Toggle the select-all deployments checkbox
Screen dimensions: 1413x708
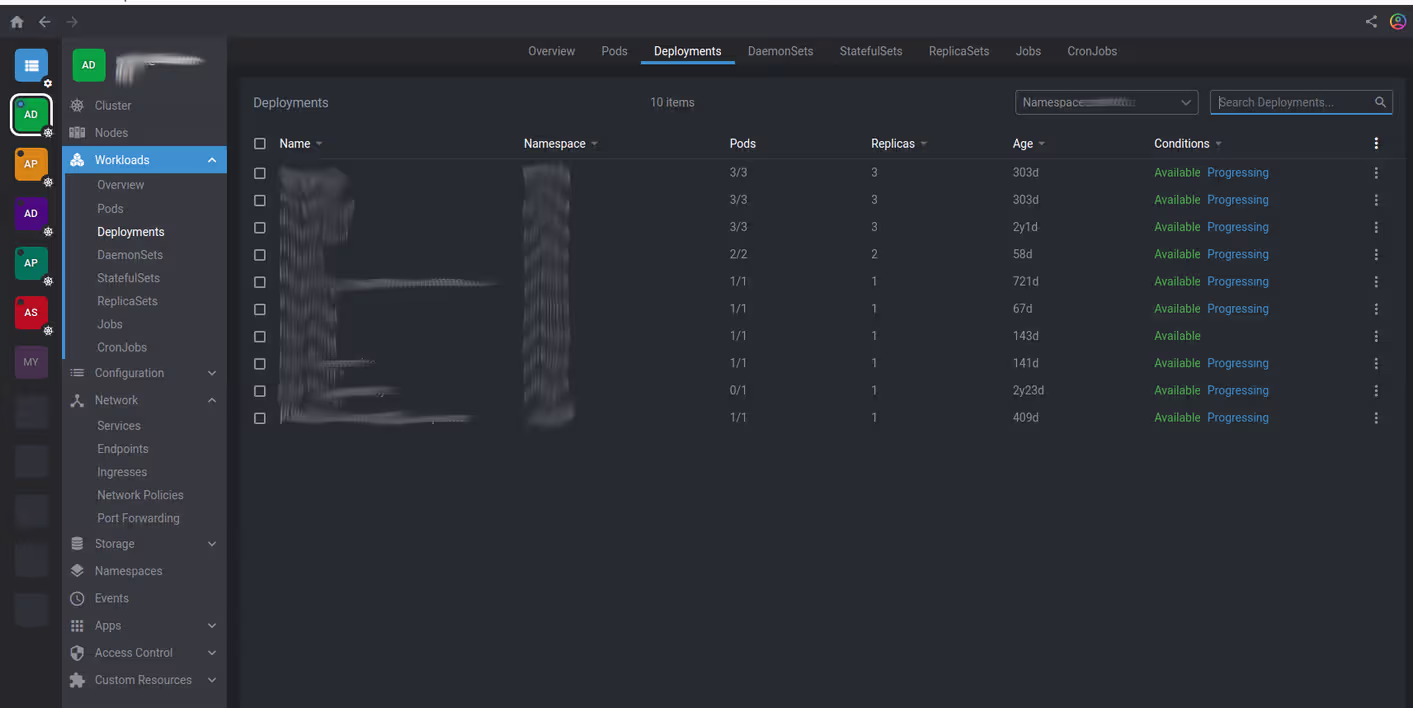[260, 144]
